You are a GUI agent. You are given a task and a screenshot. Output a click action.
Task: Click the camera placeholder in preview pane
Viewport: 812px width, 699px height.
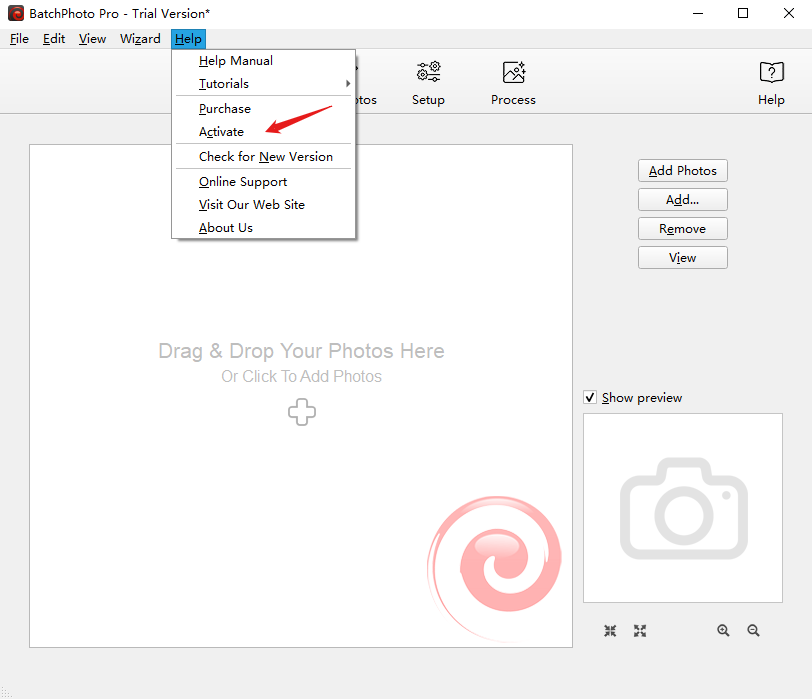pyautogui.click(x=684, y=508)
